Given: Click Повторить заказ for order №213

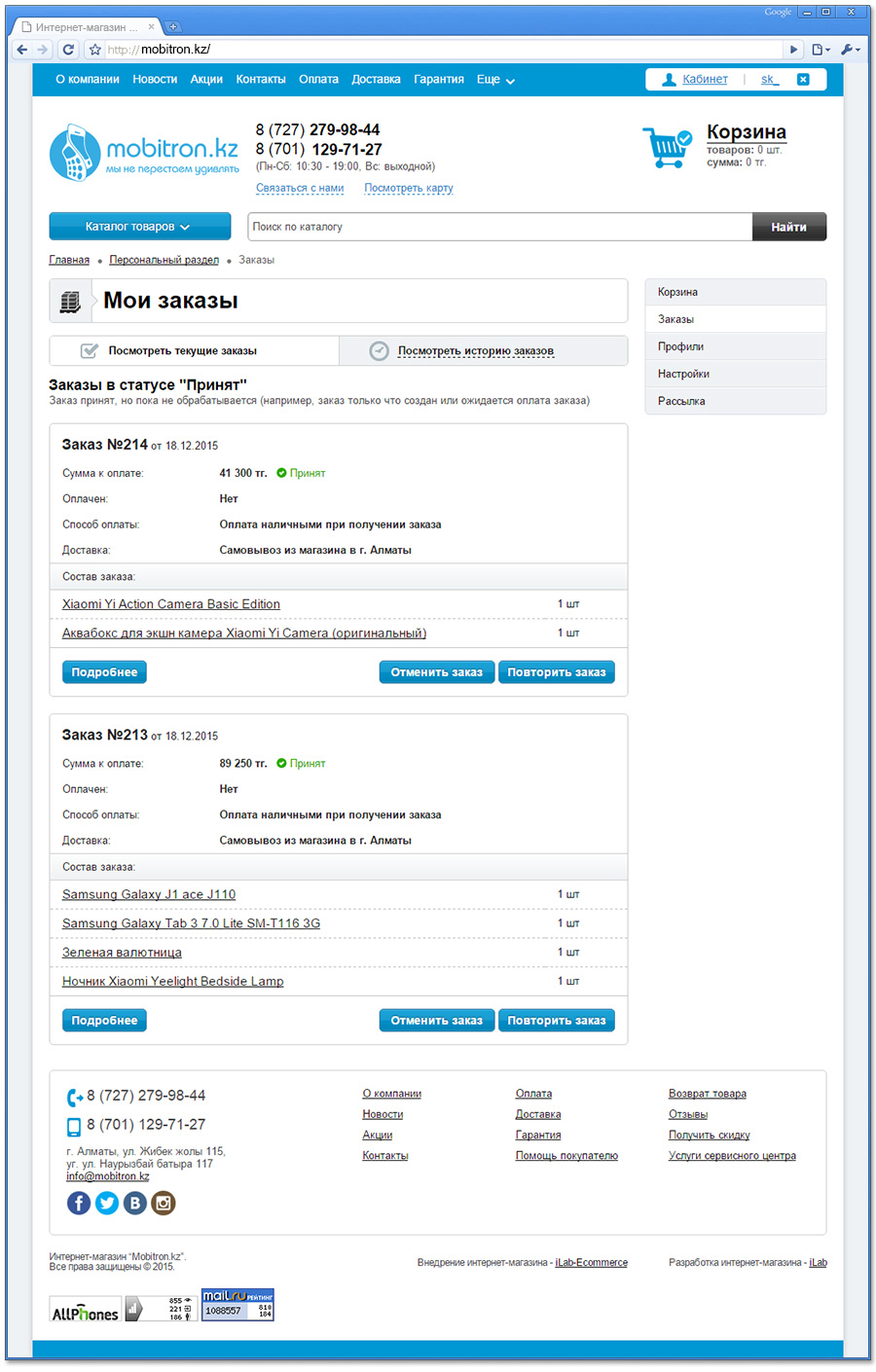Looking at the screenshot, I should tap(557, 1021).
